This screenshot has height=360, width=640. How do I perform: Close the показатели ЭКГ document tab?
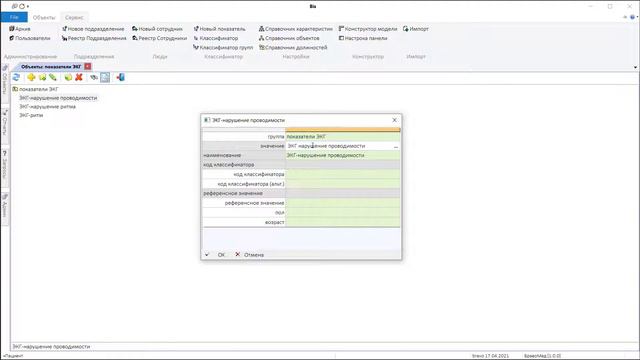88,66
